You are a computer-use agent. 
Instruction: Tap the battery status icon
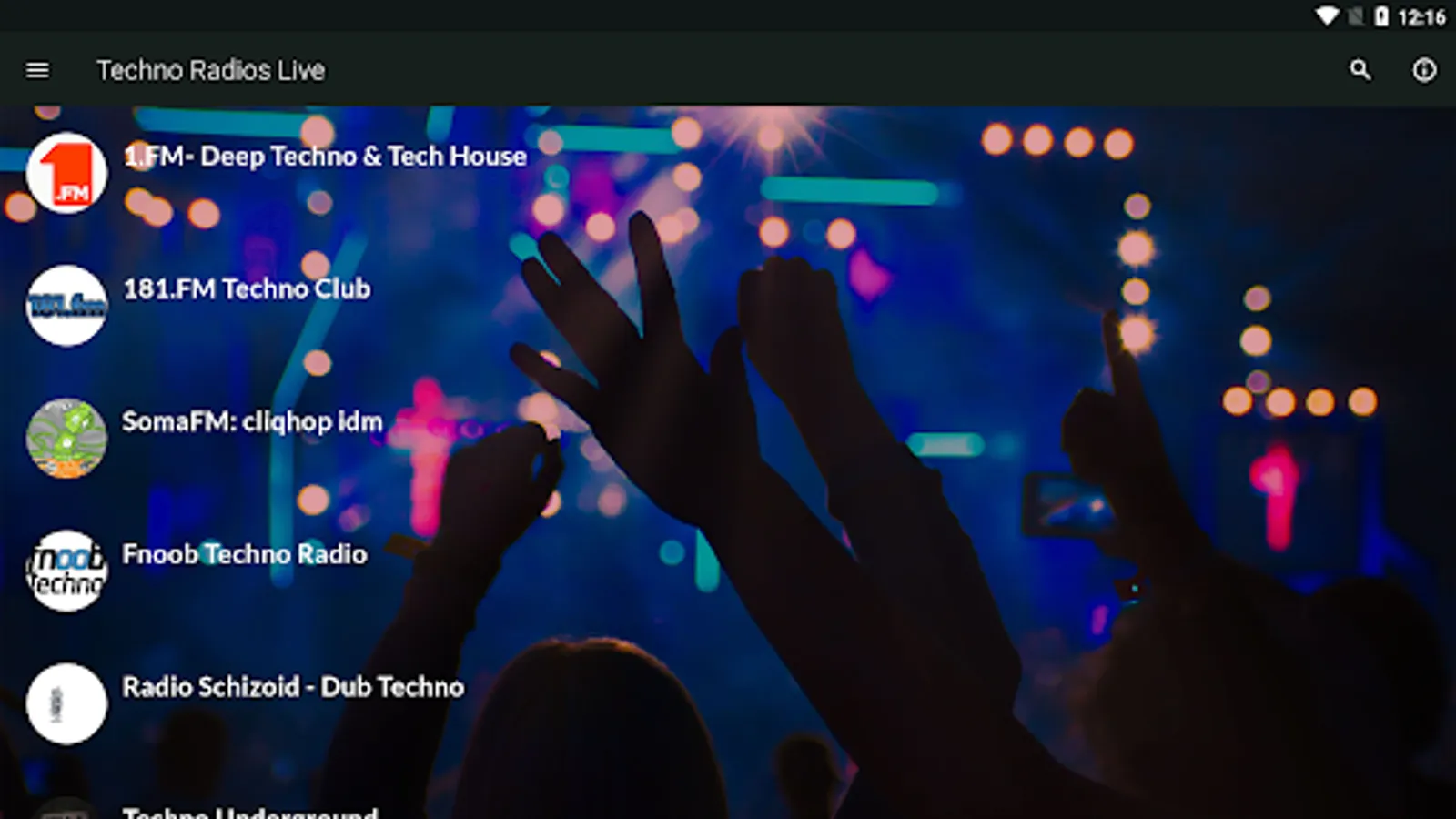(x=1381, y=16)
